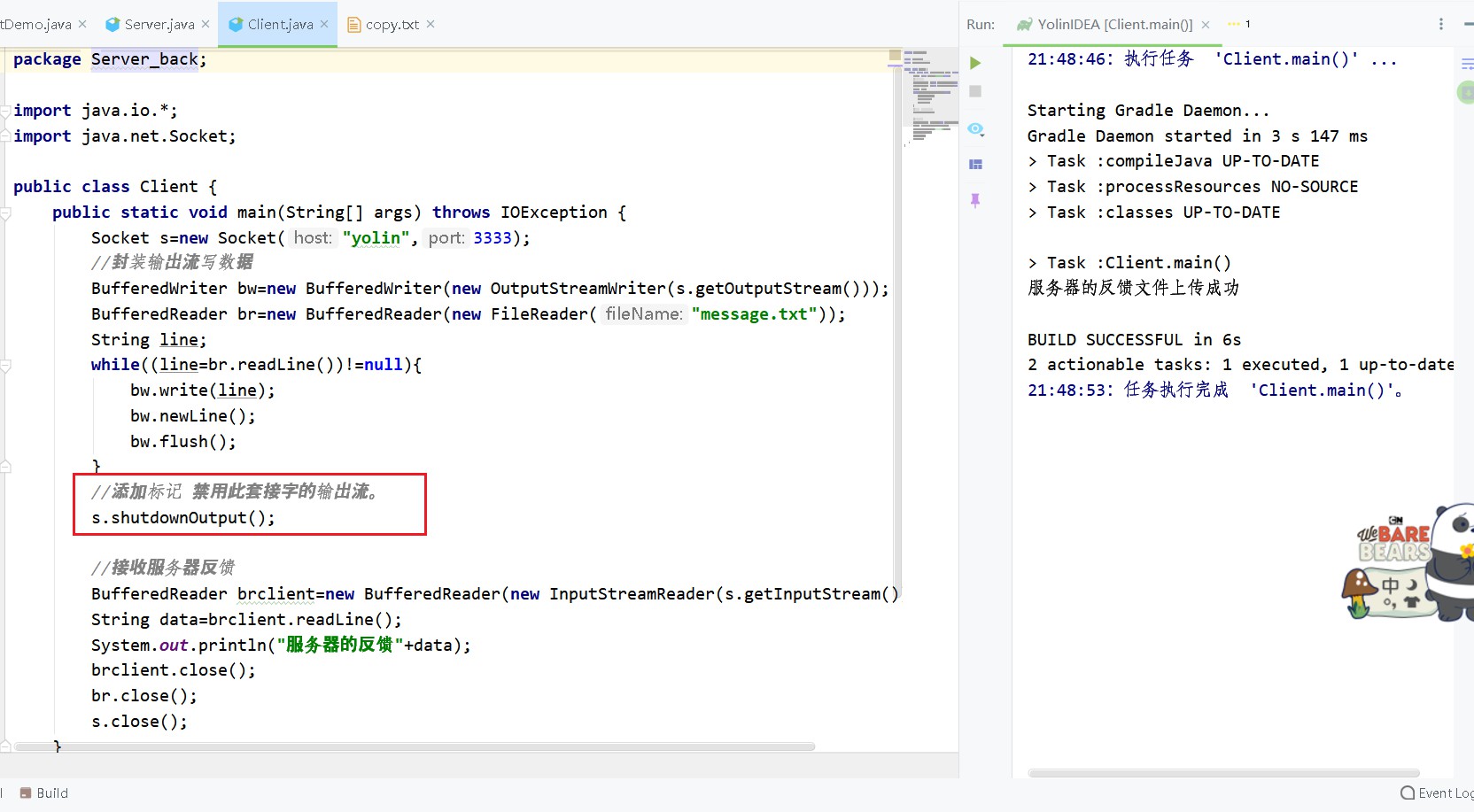Click the 'host:' parameter hint
Screen dimensions: 1474x812
pos(313,237)
